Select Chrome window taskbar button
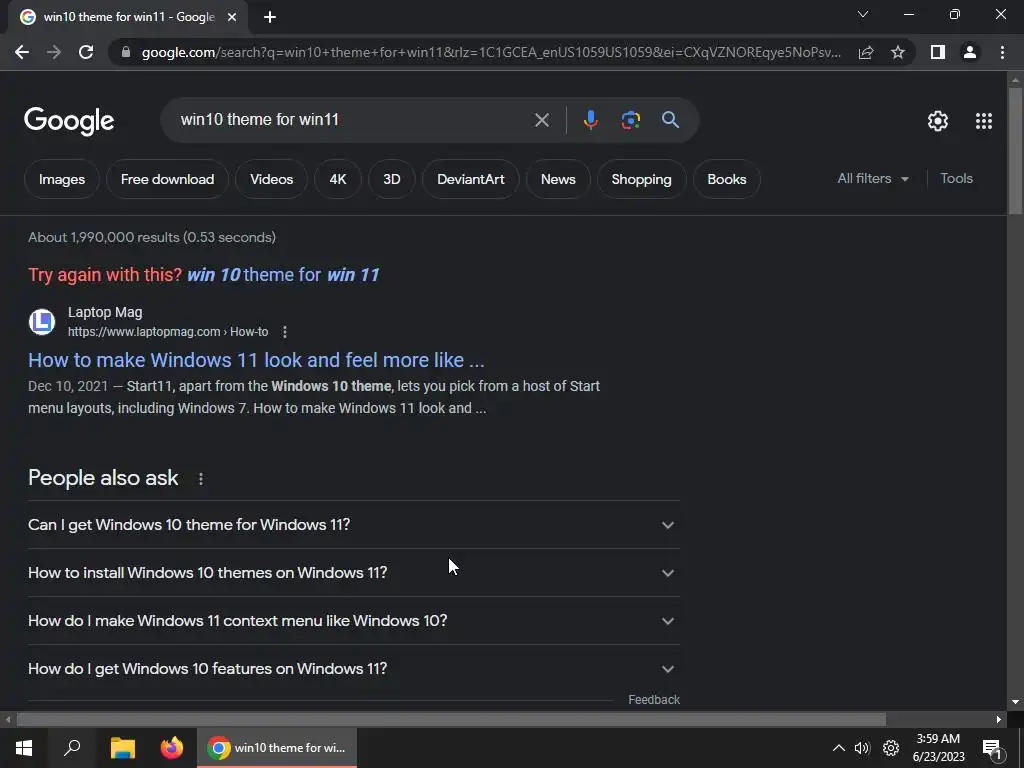 pyautogui.click(x=277, y=748)
